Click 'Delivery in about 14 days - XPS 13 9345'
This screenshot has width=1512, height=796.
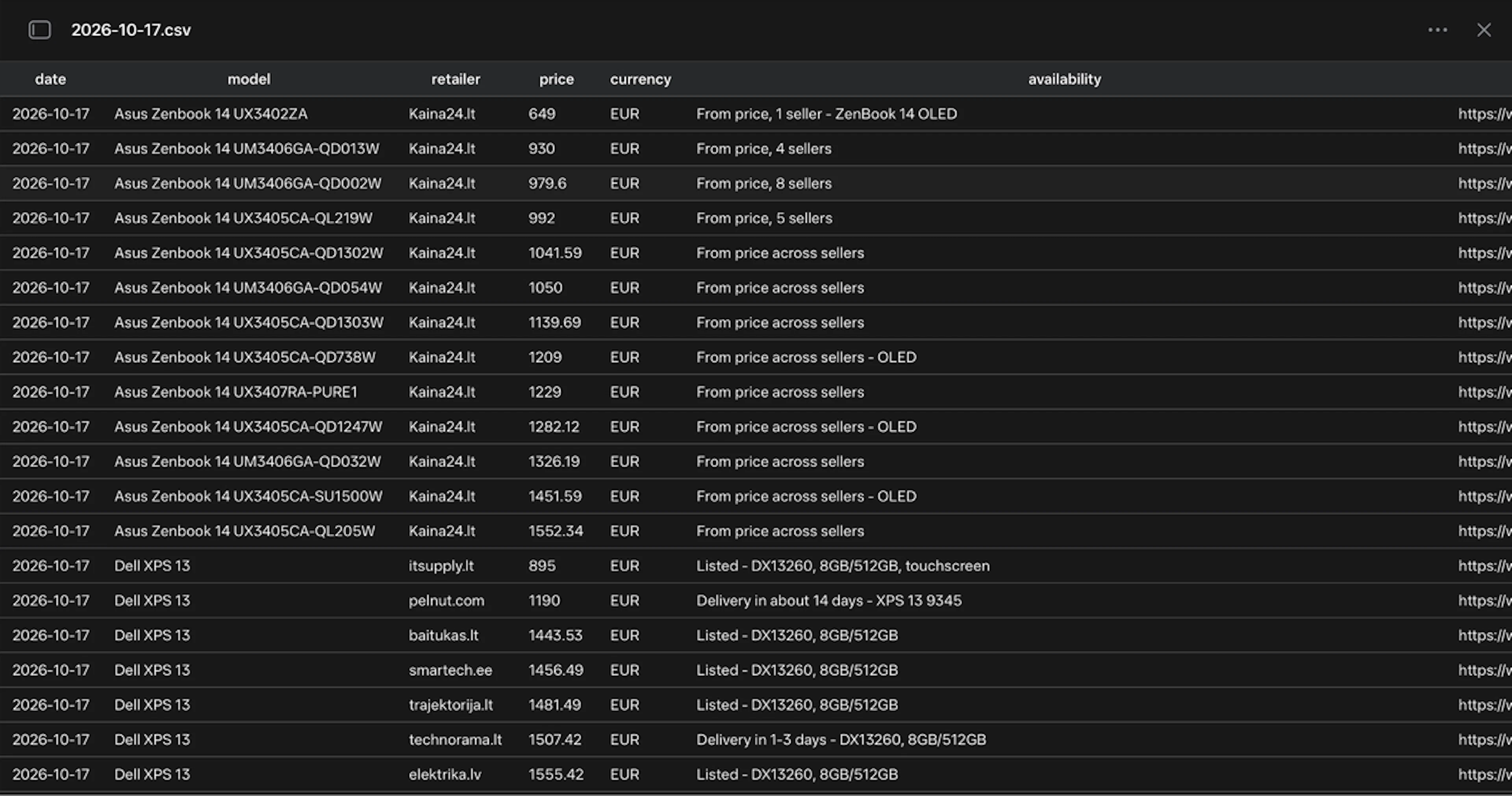829,601
